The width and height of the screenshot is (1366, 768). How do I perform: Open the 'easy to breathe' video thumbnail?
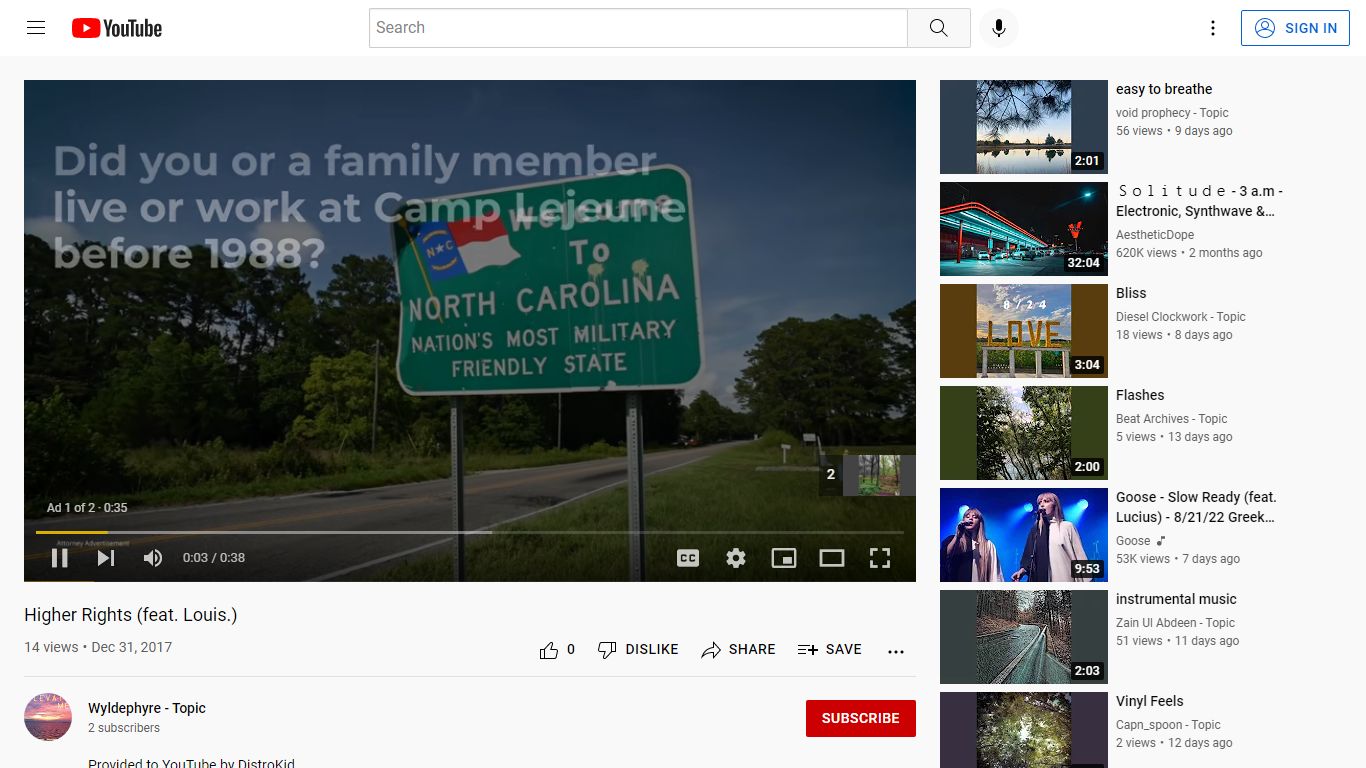pyautogui.click(x=1024, y=127)
